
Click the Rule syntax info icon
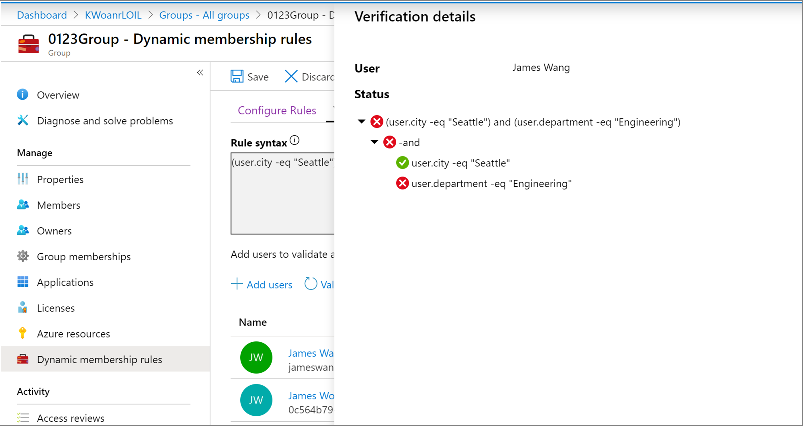[295, 141]
